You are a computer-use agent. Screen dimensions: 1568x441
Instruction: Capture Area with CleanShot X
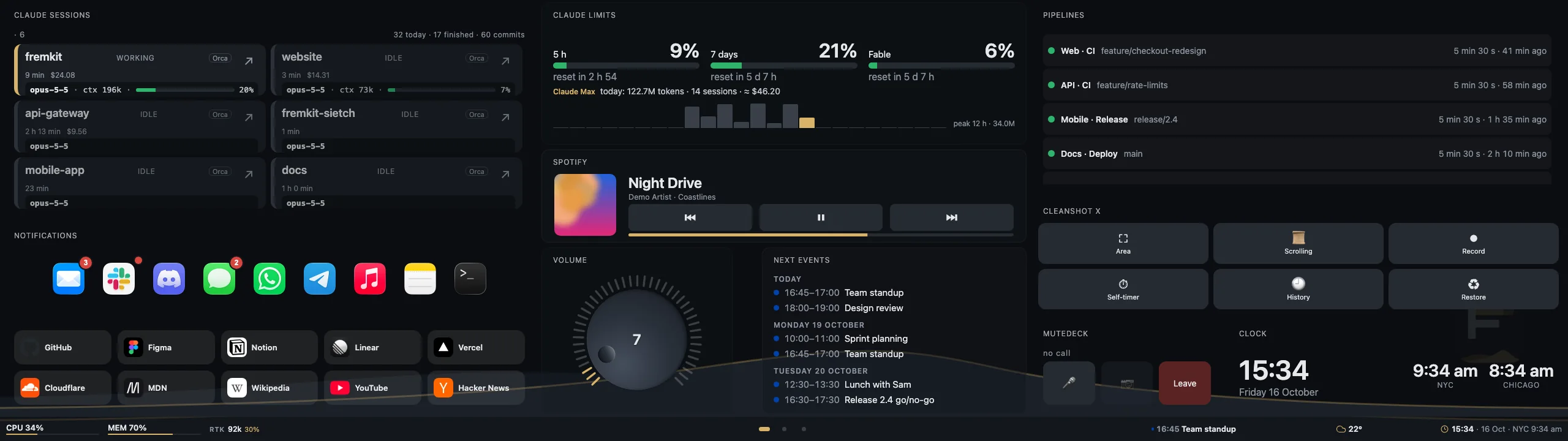pos(1123,243)
